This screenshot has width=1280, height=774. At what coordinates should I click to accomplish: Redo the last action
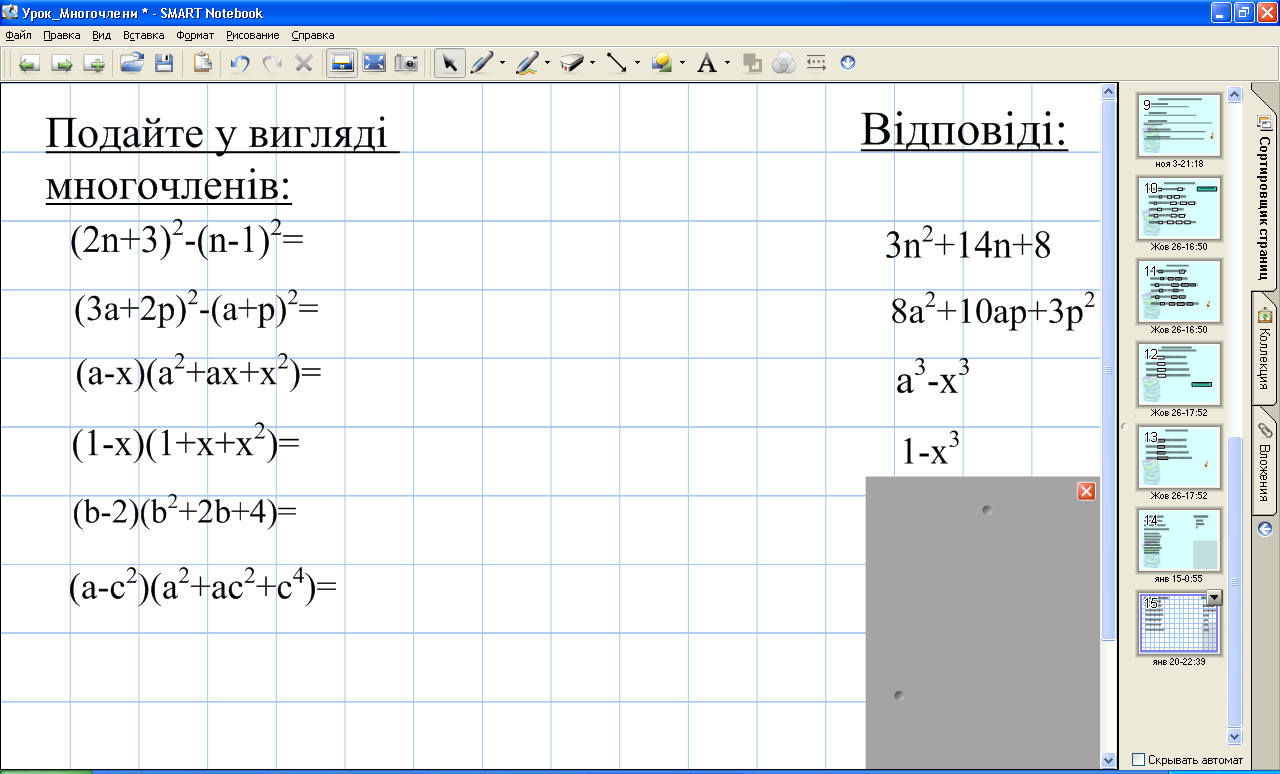(272, 64)
